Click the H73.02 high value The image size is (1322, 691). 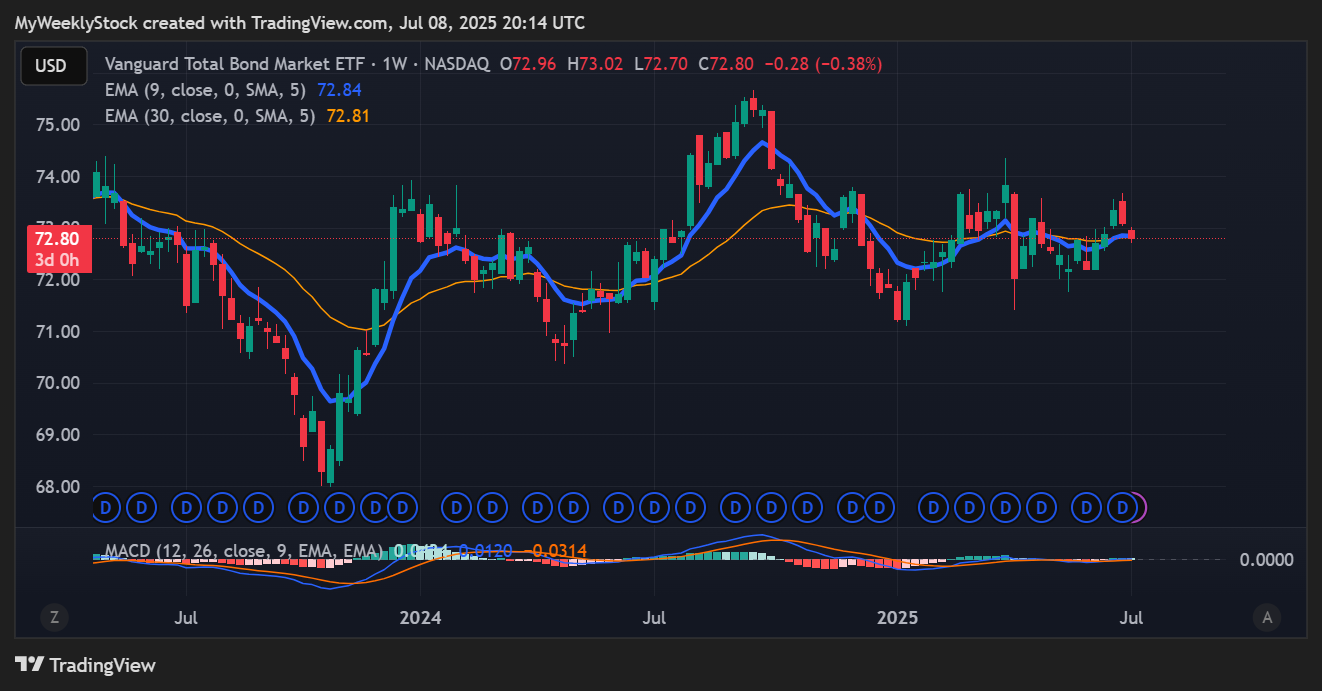pyautogui.click(x=595, y=64)
